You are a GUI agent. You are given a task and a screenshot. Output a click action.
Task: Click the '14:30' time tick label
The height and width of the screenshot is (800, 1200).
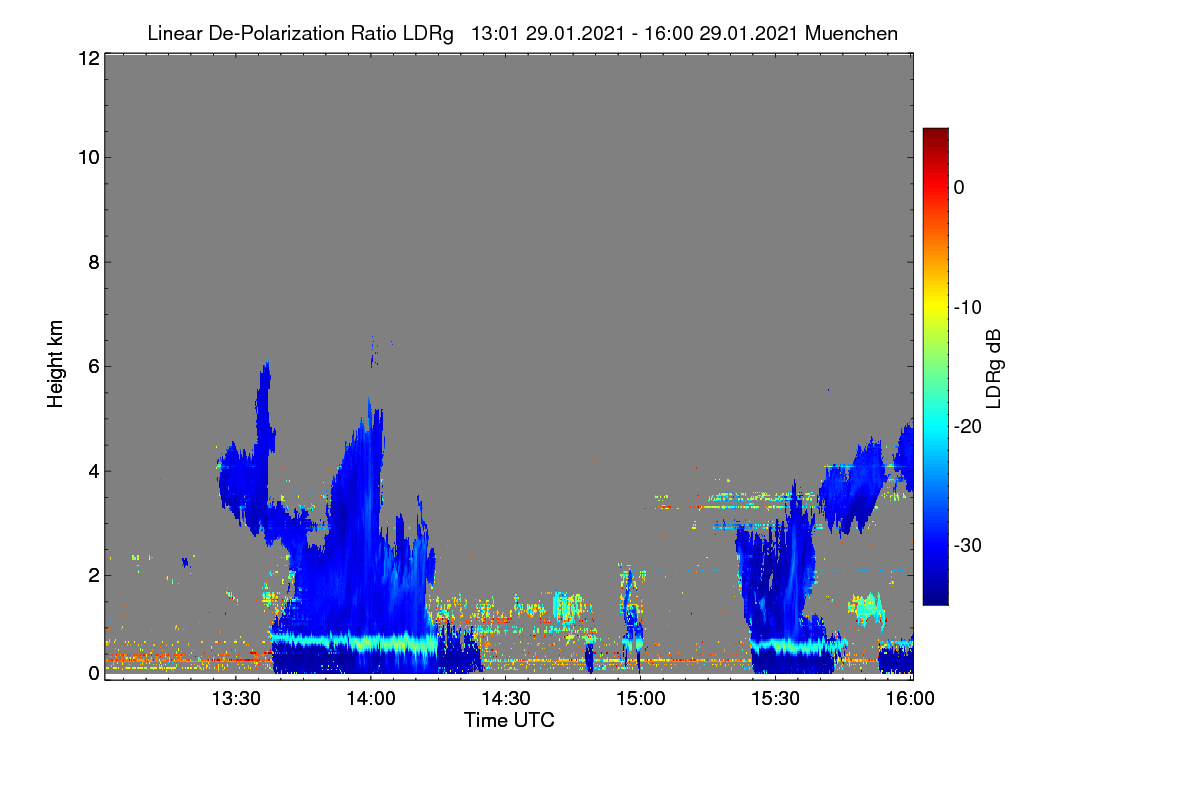tap(505, 700)
